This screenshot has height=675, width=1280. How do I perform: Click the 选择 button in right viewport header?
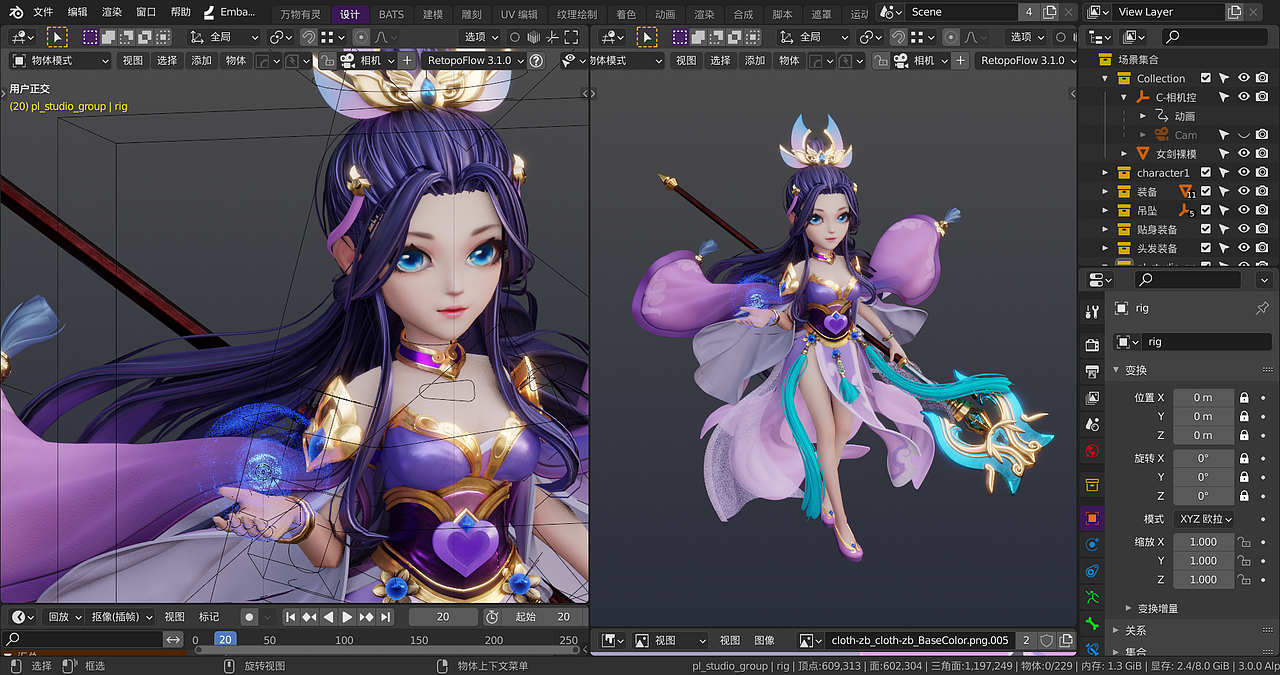tap(720, 60)
